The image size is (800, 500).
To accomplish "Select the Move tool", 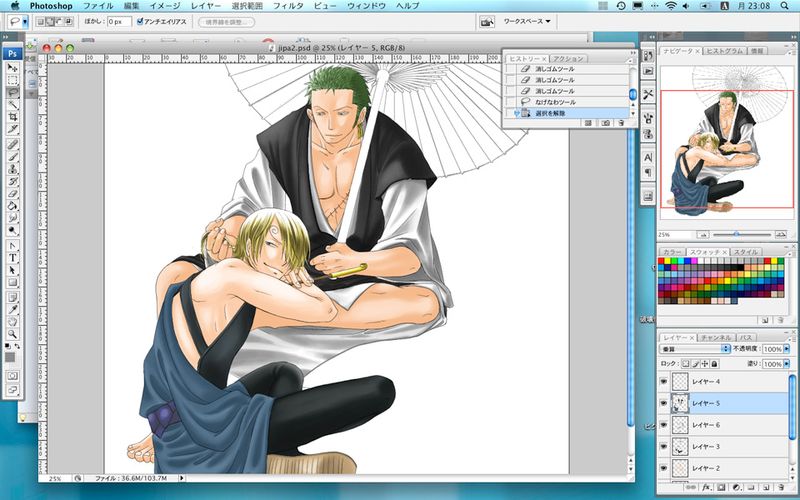I will pos(13,68).
